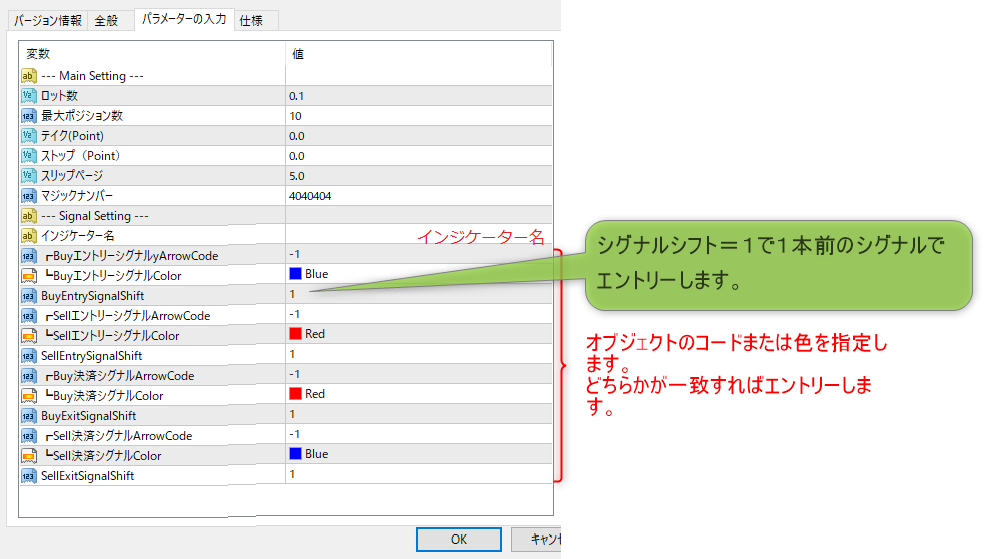Viewport: 998px width, 559px height.
Task: Click integer icon beside Sell決済シグナルArrowCode
Action: [28, 436]
